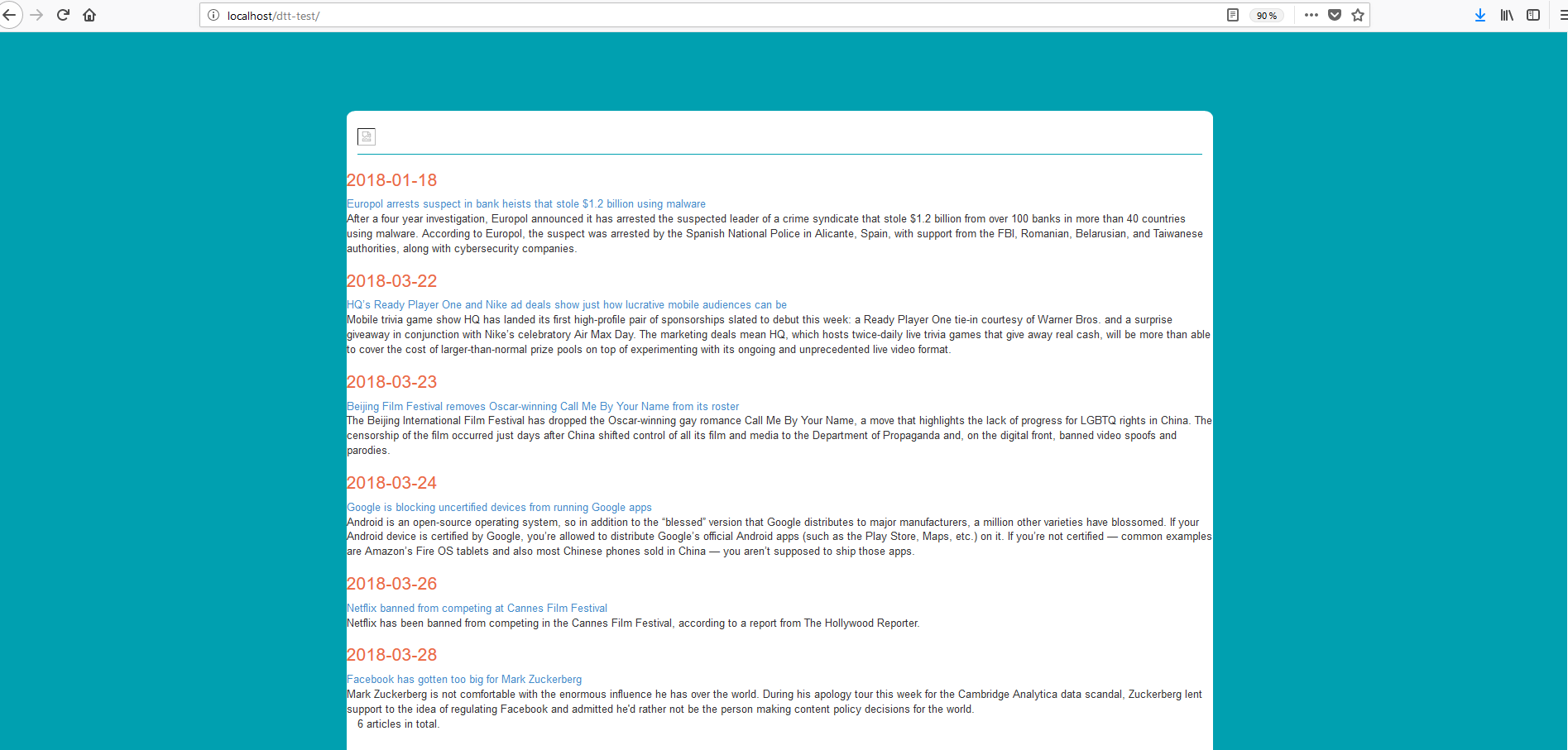Click the '6 articles in total.' text
1568x750 pixels.
tap(399, 724)
